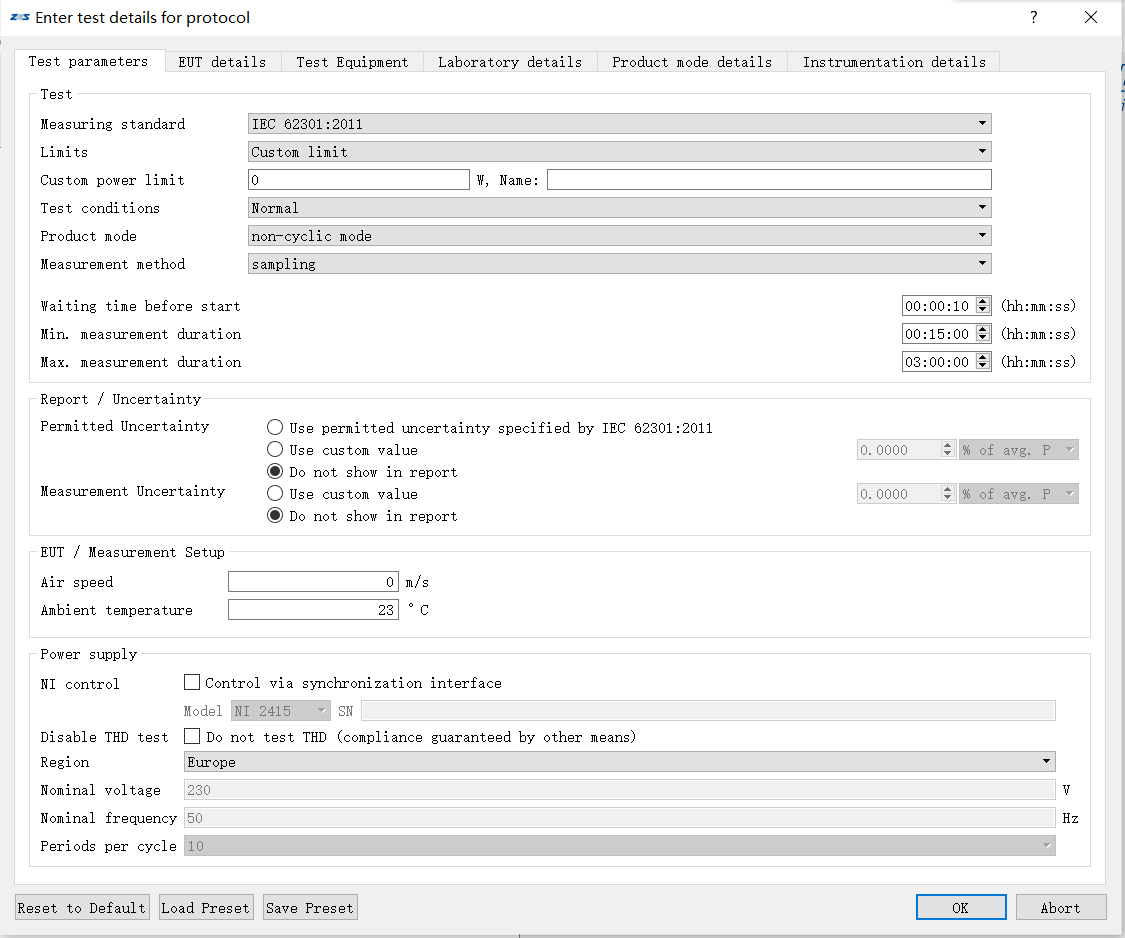1125x938 pixels.
Task: Click the Nominal voltage field
Action: click(619, 789)
